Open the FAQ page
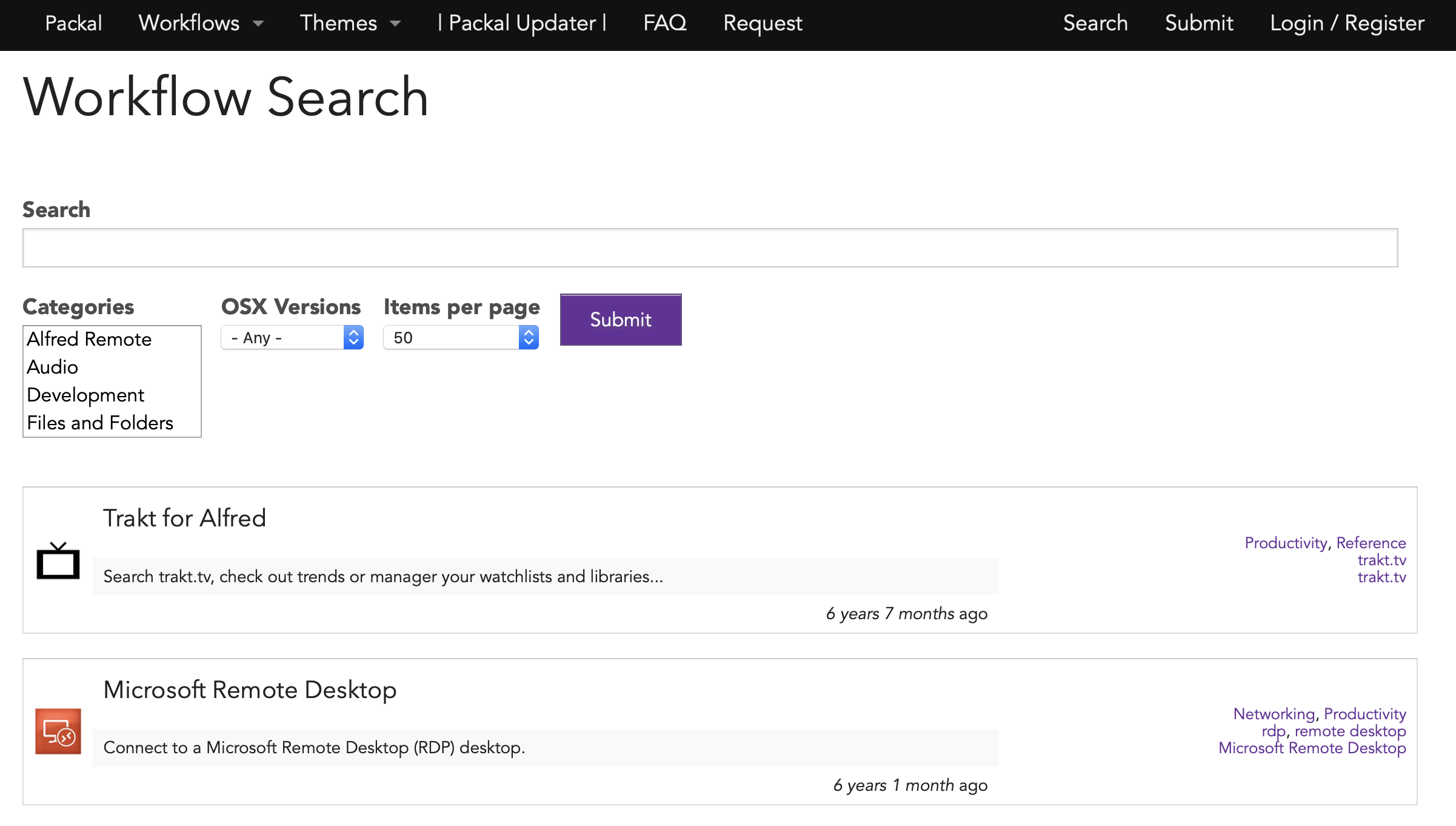The width and height of the screenshot is (1456, 826). pos(665,23)
